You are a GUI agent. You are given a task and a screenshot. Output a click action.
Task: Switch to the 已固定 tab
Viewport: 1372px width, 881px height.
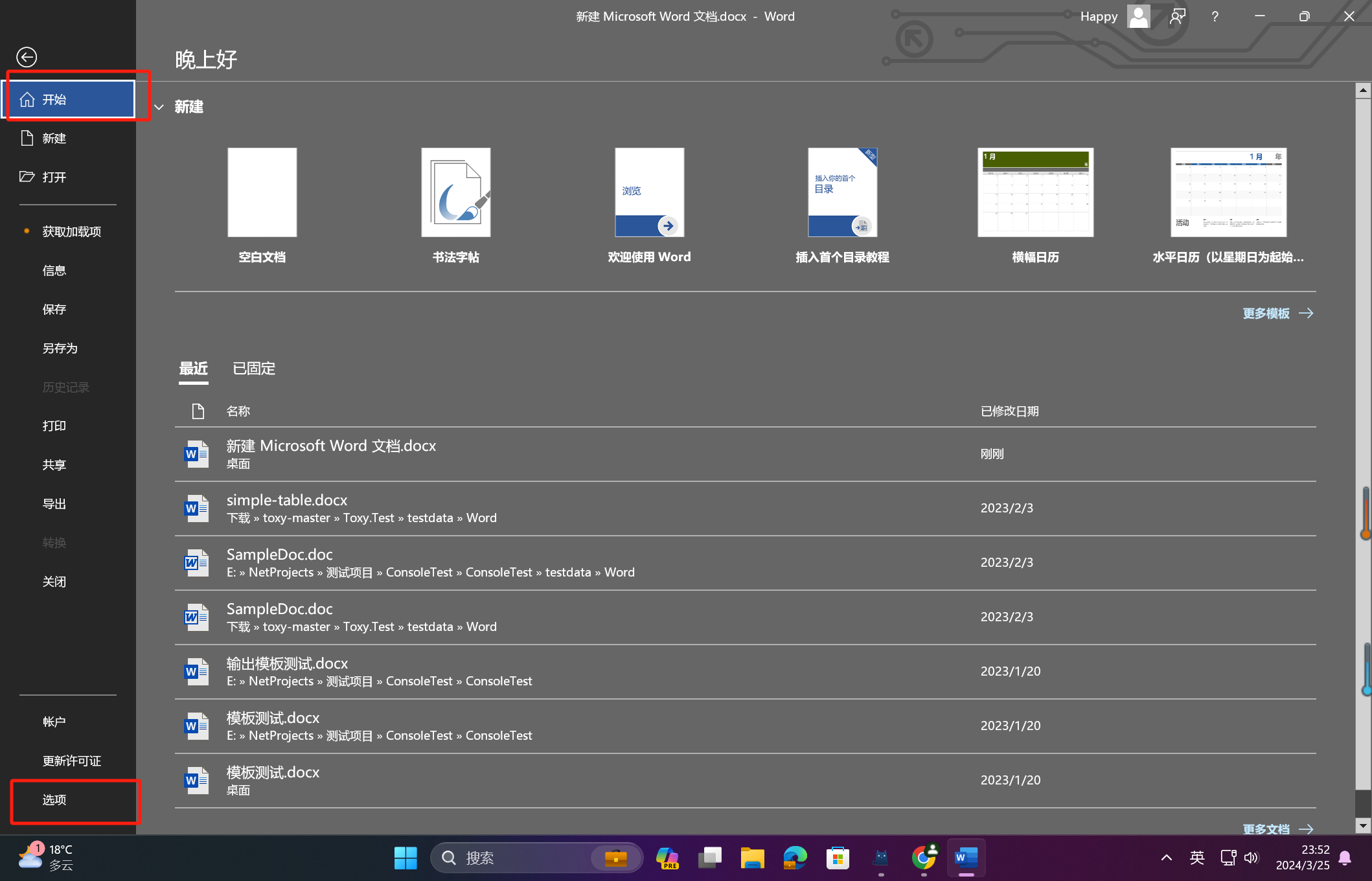pos(254,369)
